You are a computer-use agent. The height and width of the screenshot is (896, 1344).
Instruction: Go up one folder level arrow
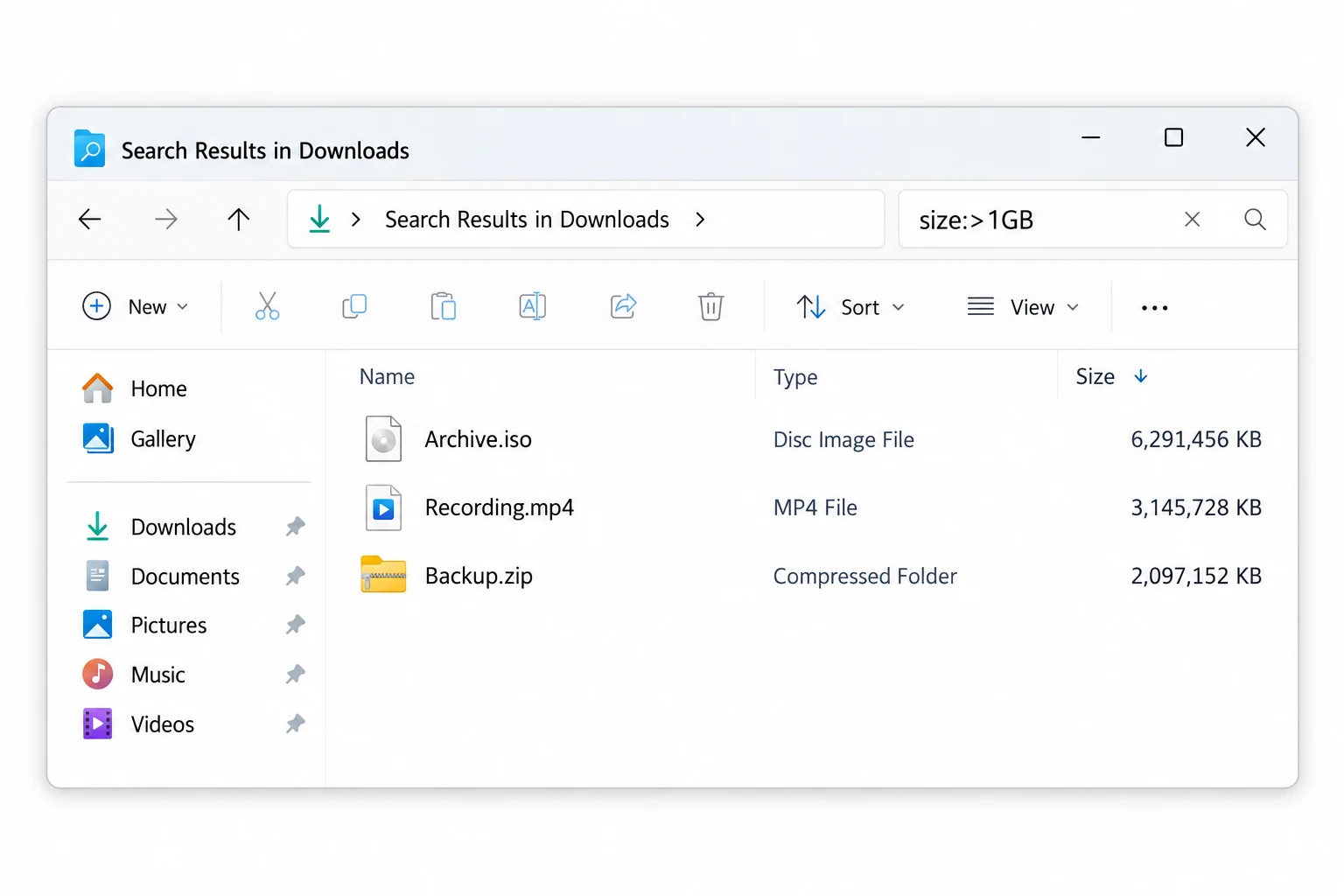pos(238,219)
